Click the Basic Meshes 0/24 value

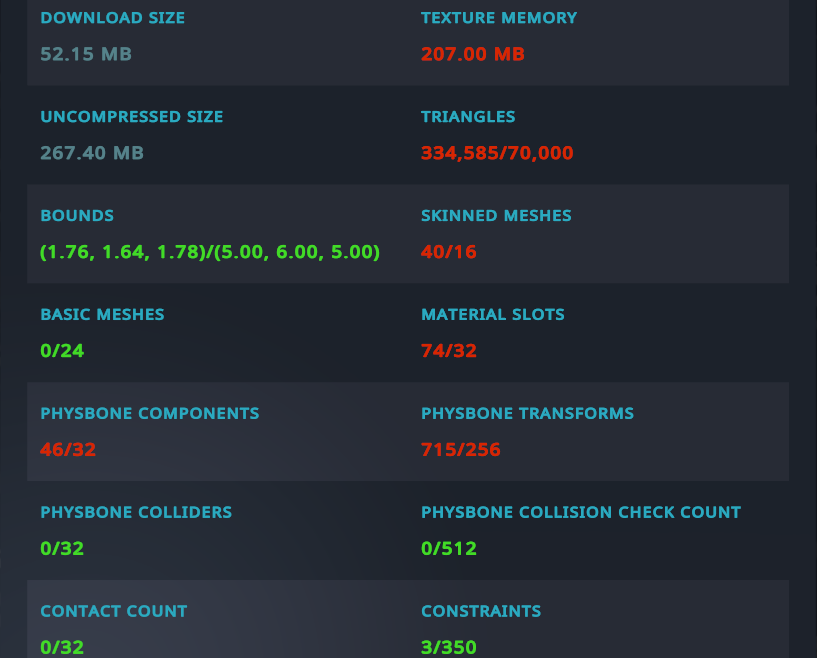(62, 351)
